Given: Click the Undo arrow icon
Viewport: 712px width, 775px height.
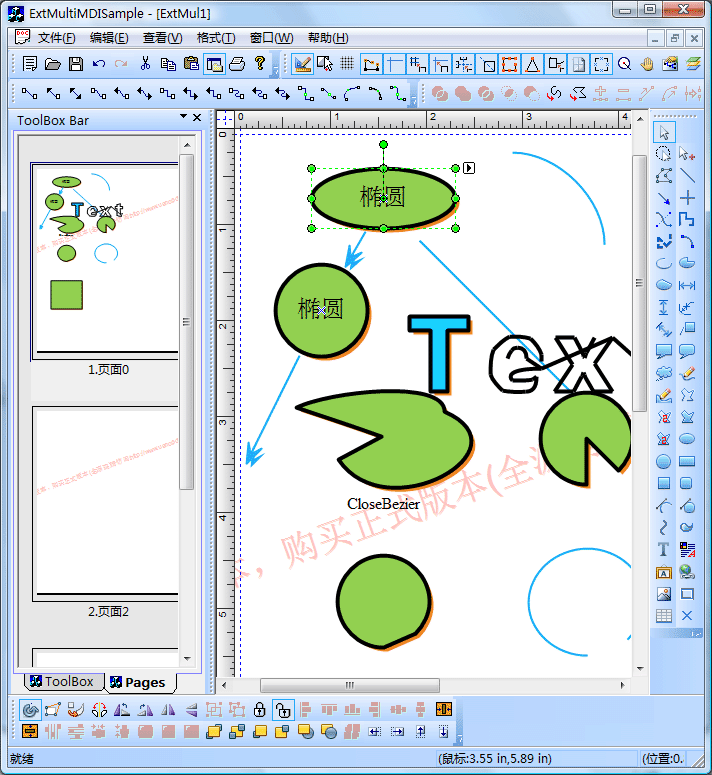Looking at the screenshot, I should click(x=99, y=64).
